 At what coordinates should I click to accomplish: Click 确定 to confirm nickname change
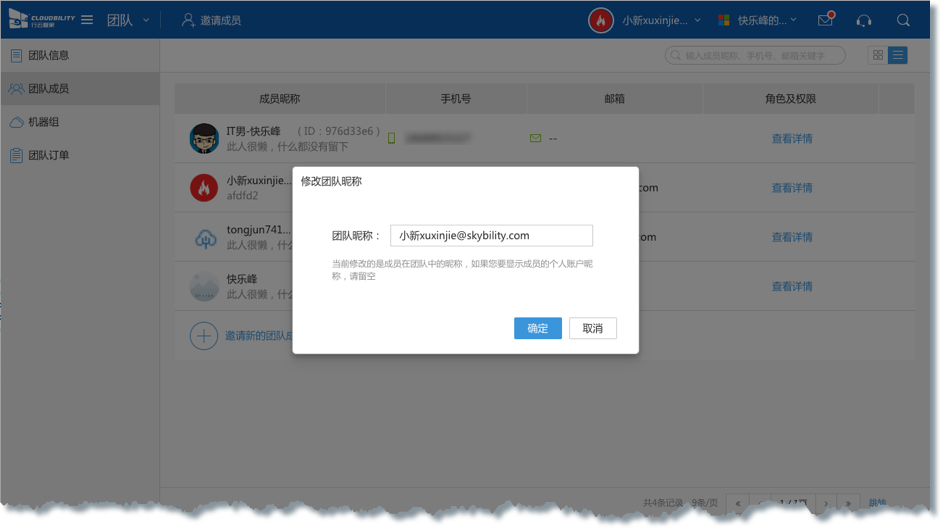pos(538,328)
